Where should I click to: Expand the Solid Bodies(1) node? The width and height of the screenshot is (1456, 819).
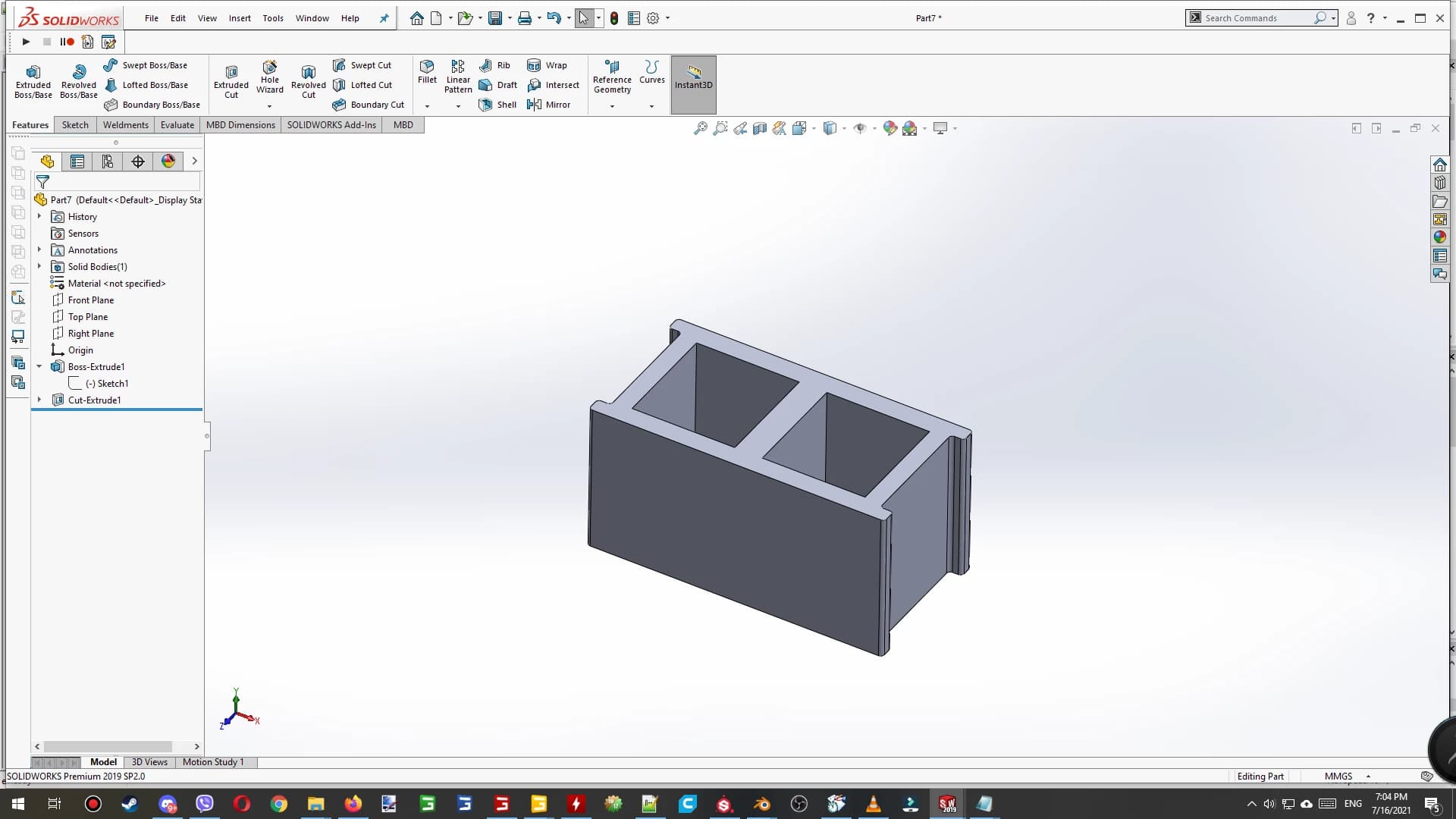(39, 266)
